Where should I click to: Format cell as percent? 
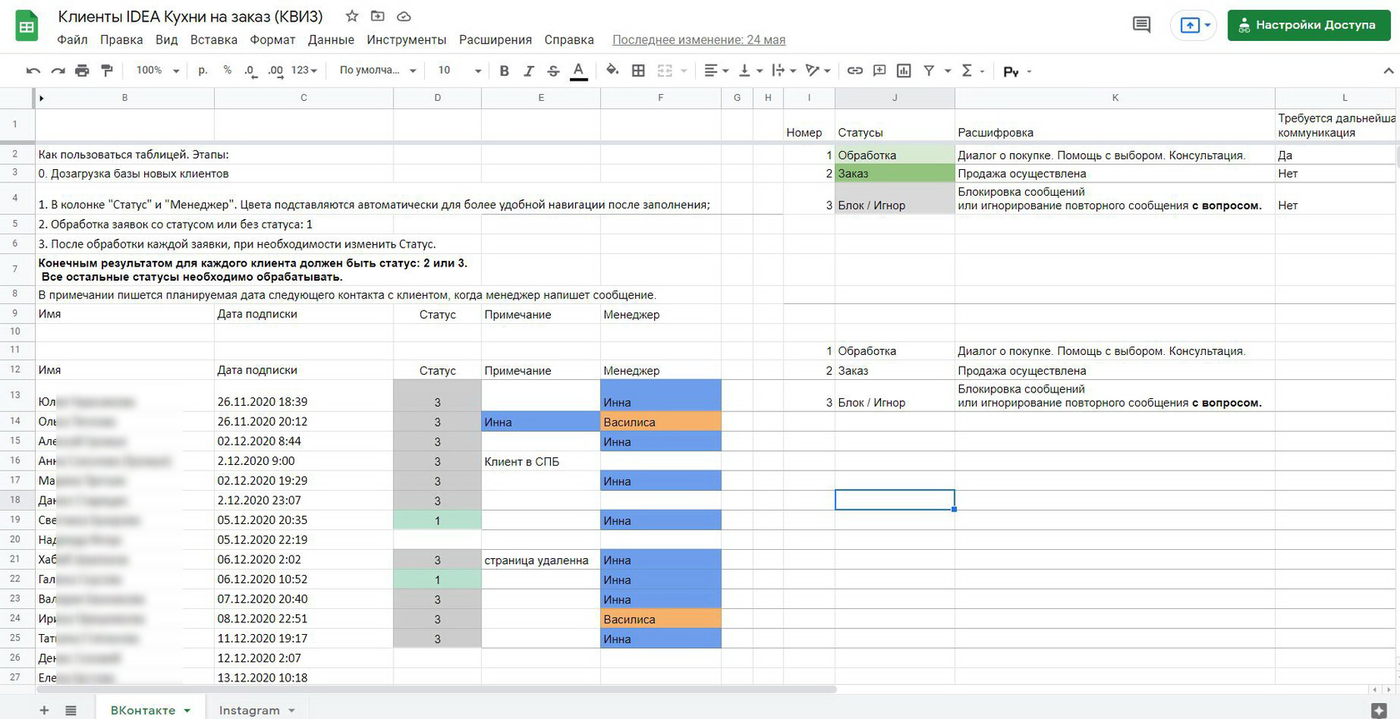pos(227,71)
